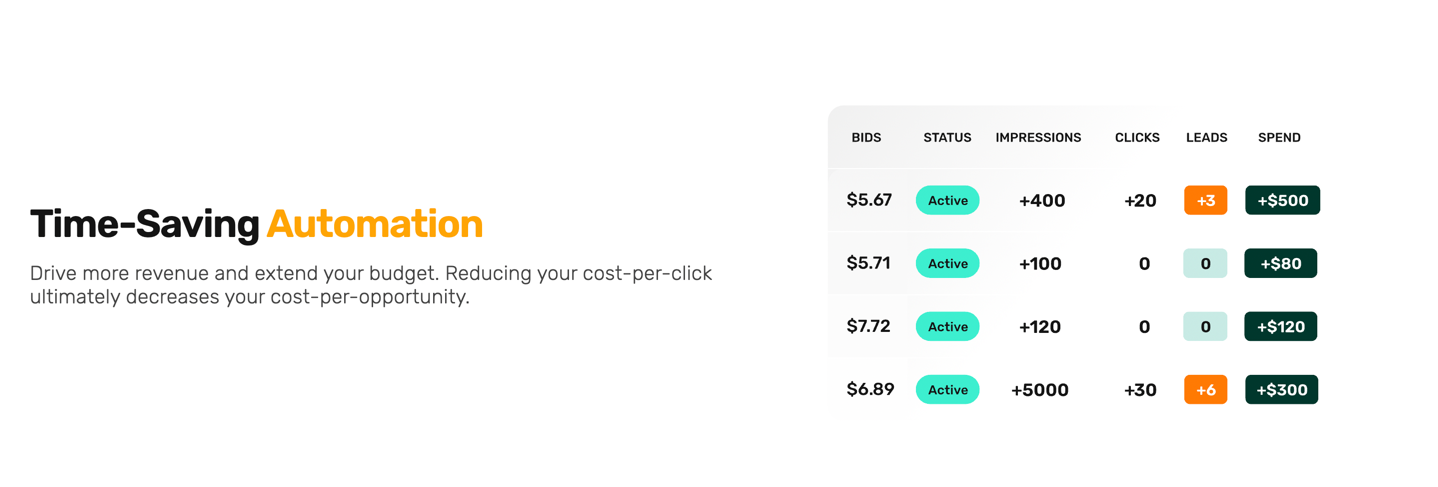Screen dimensions: 1438x487
Task: Click the +$120 spend badge
Action: (1280, 327)
